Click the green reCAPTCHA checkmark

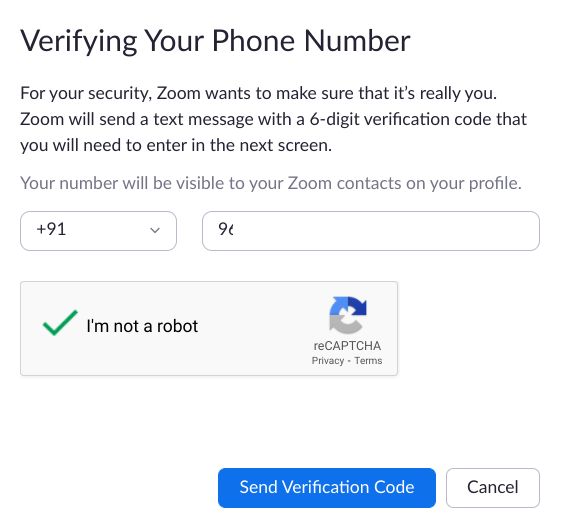coord(60,323)
